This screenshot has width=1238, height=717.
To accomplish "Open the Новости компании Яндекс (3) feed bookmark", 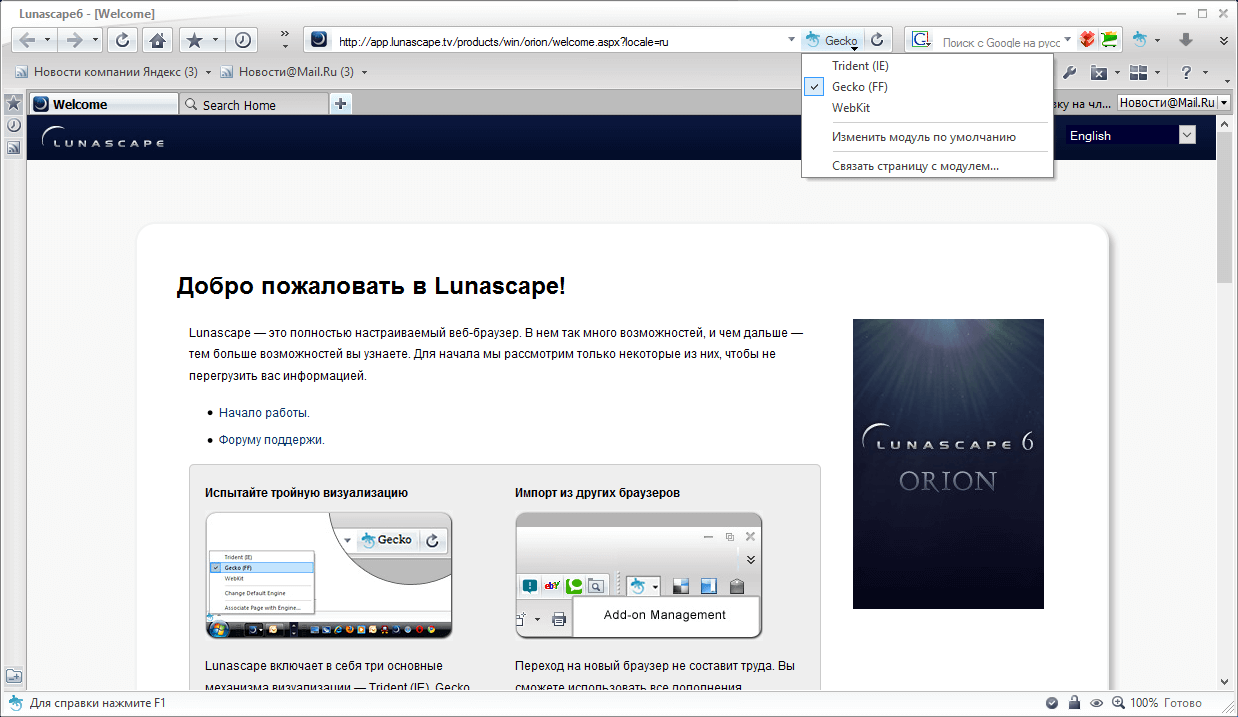I will point(107,72).
